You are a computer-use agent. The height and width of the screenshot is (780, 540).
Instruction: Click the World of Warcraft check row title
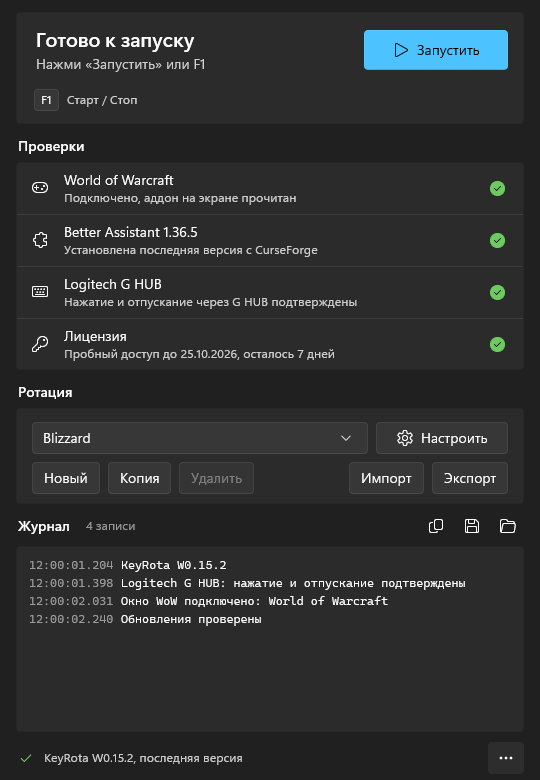[119, 180]
